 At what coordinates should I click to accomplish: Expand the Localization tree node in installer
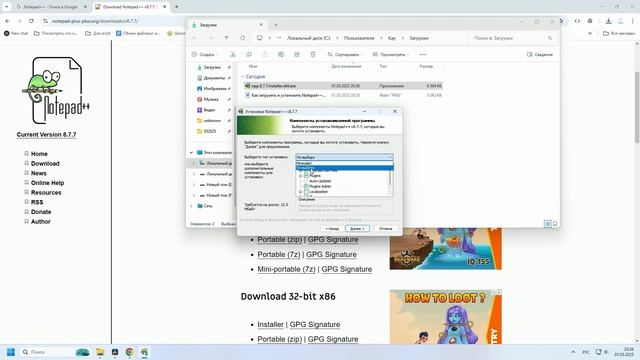click(301, 191)
